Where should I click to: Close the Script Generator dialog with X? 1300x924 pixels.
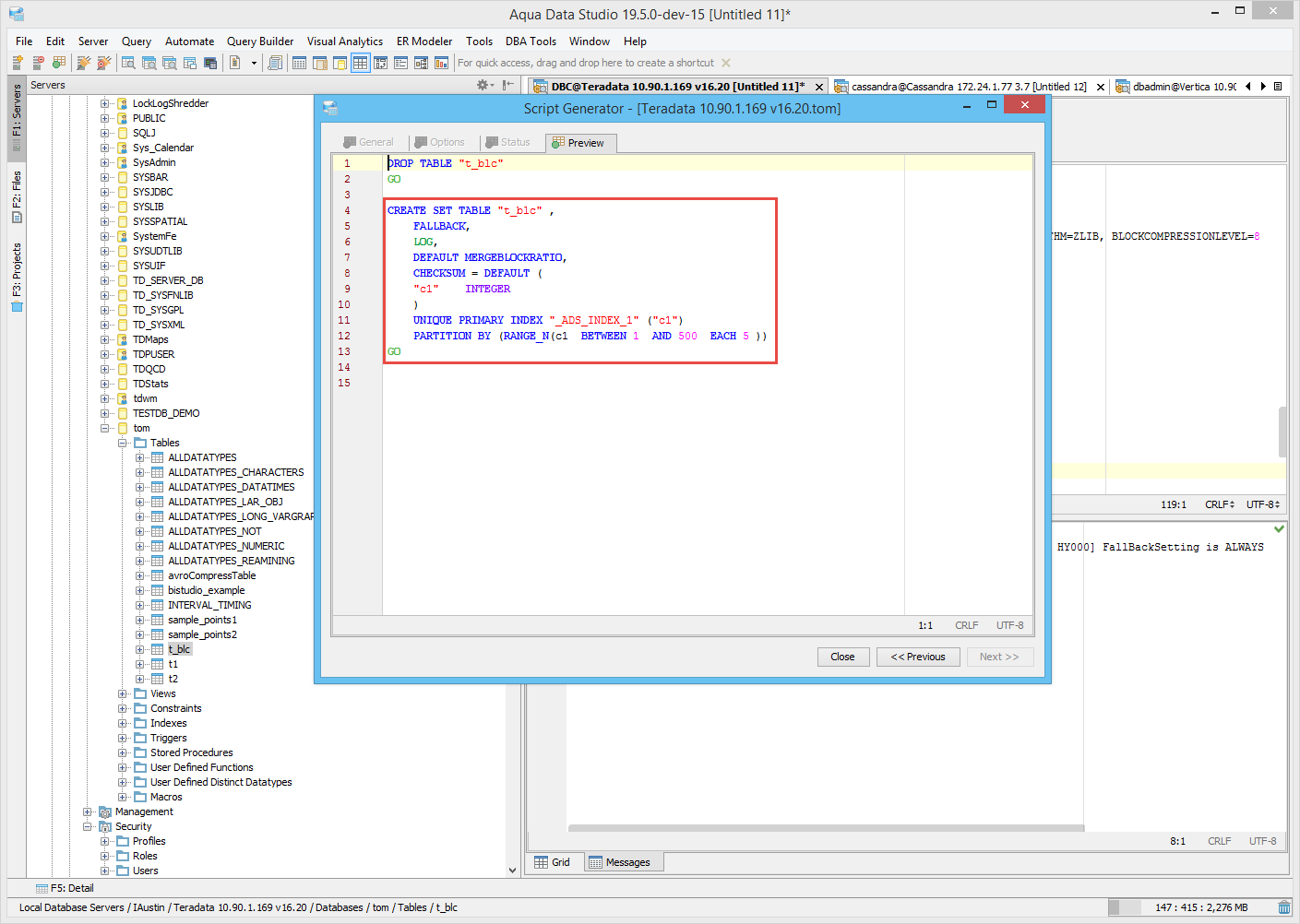(1024, 105)
